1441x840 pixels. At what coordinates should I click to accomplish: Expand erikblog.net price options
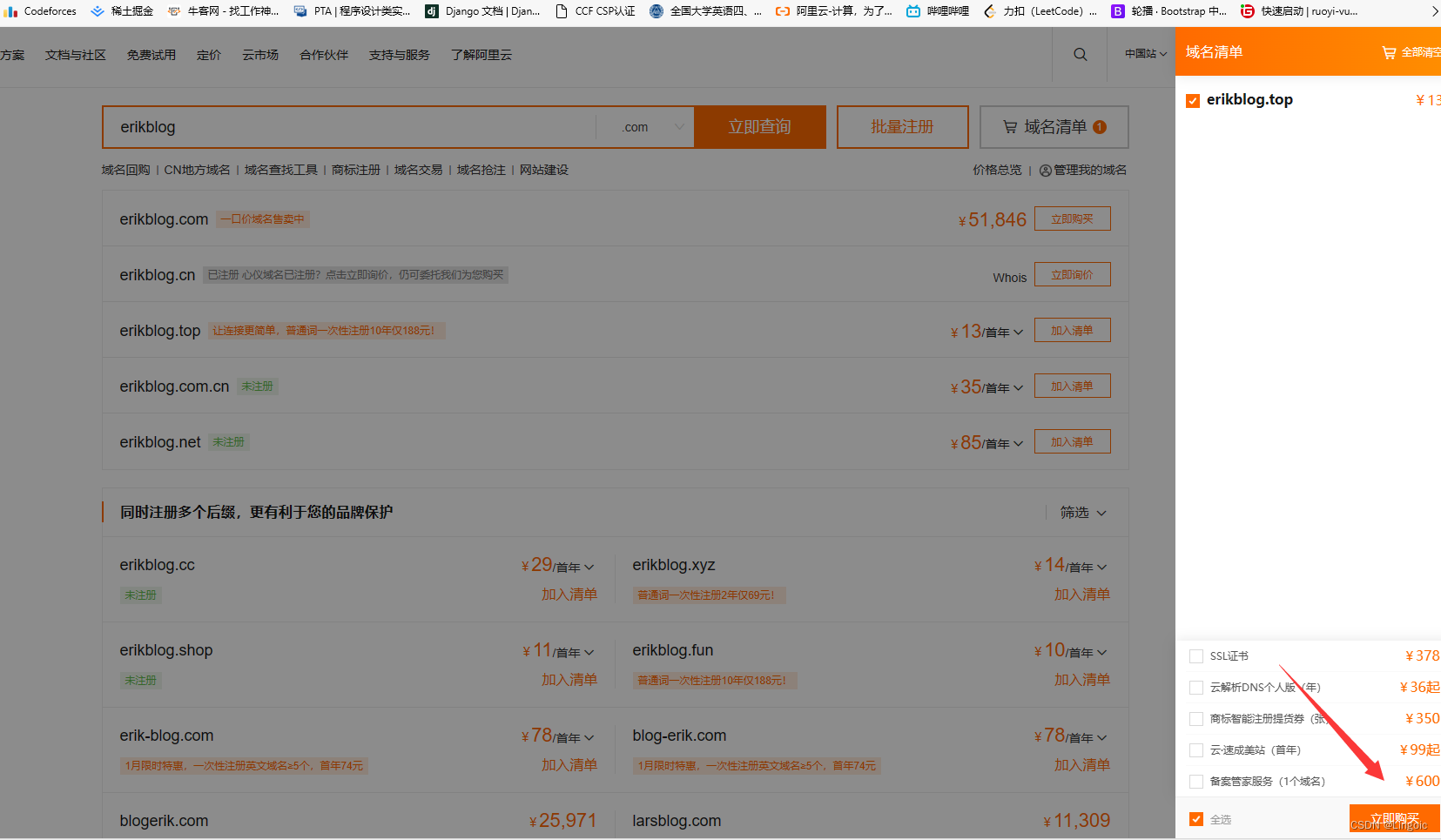pos(1018,444)
